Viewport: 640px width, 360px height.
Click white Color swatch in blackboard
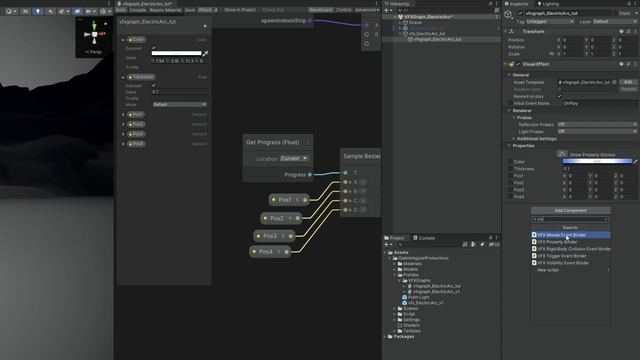click(177, 53)
